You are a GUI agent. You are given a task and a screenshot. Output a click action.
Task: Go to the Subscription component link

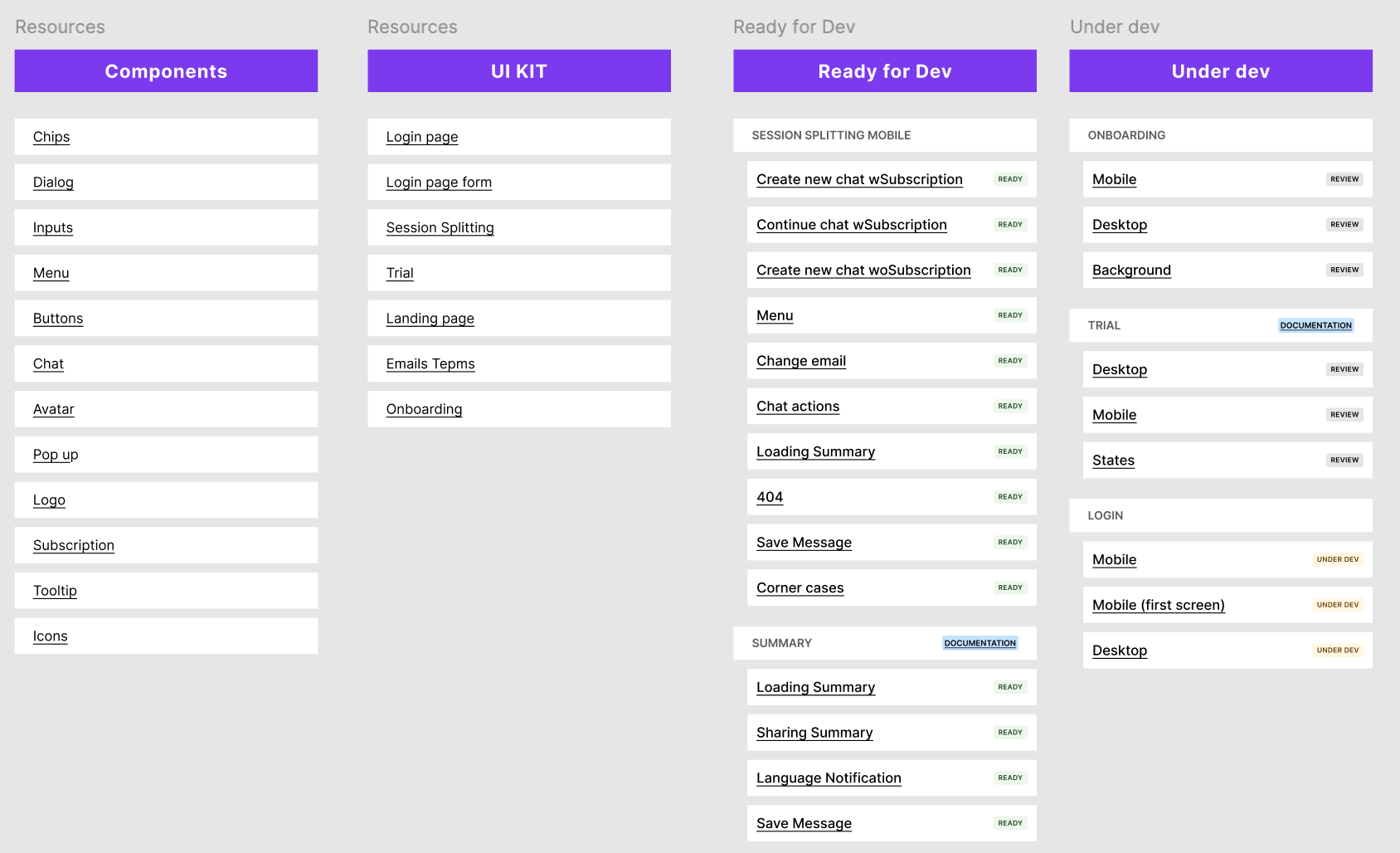[x=74, y=545]
